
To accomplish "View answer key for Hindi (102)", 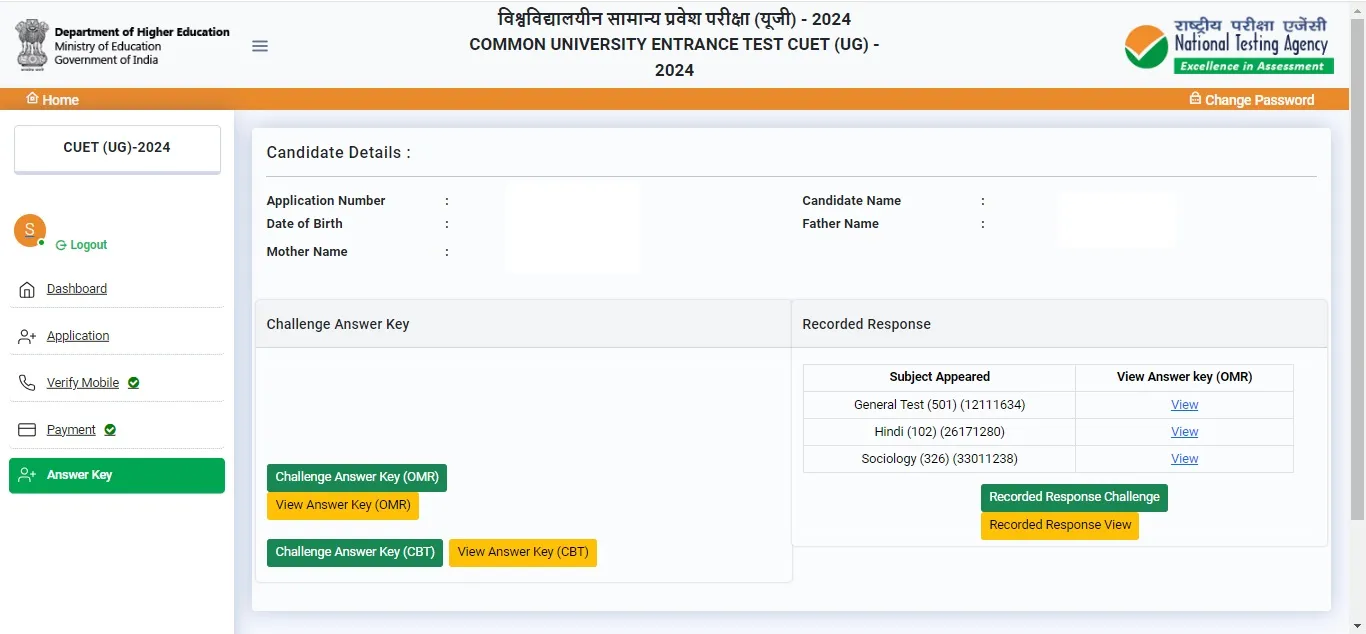I will point(1184,432).
